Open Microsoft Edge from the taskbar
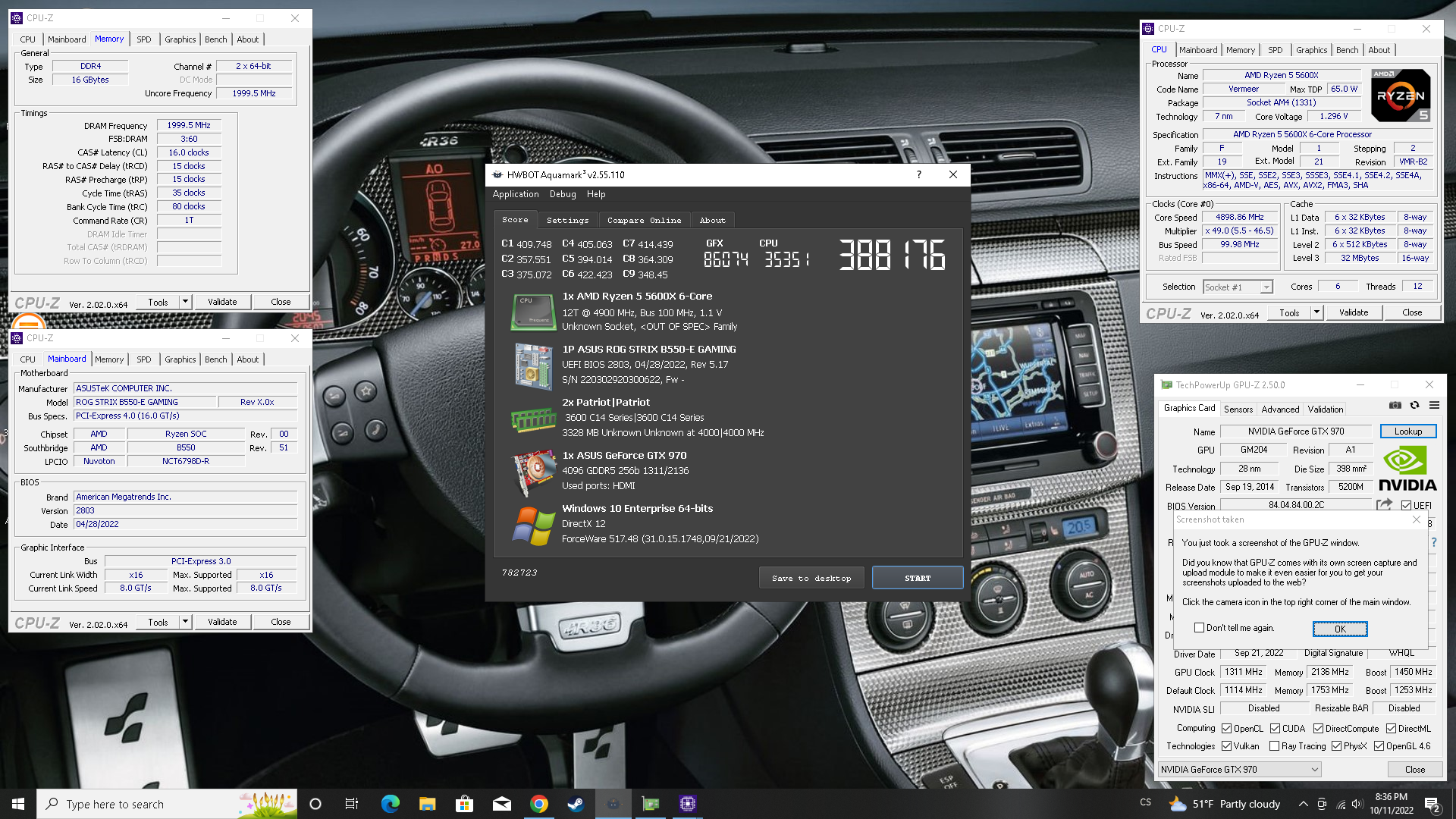Screen dimensions: 1456x819 click(x=390, y=804)
